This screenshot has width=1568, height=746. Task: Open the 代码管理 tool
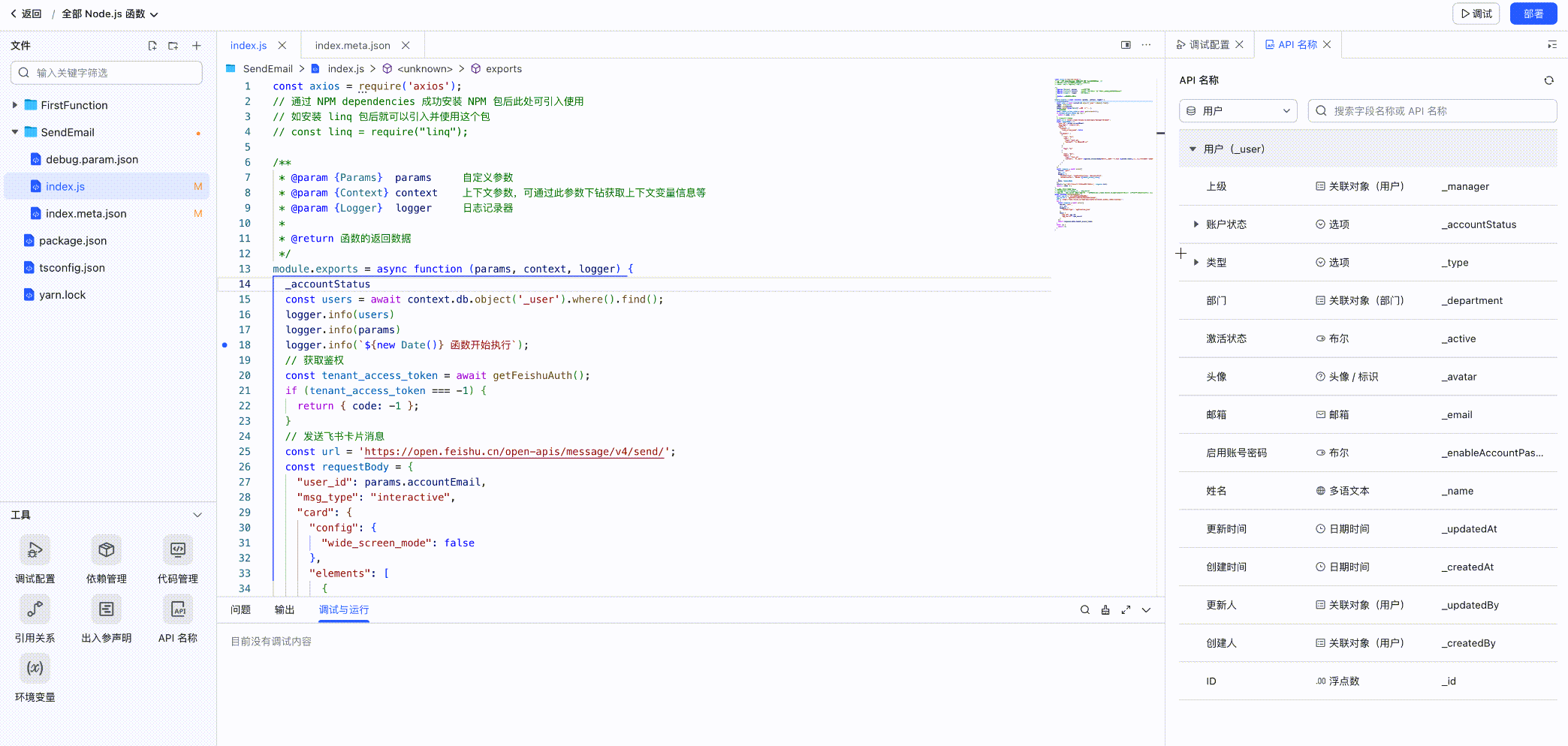pyautogui.click(x=177, y=550)
